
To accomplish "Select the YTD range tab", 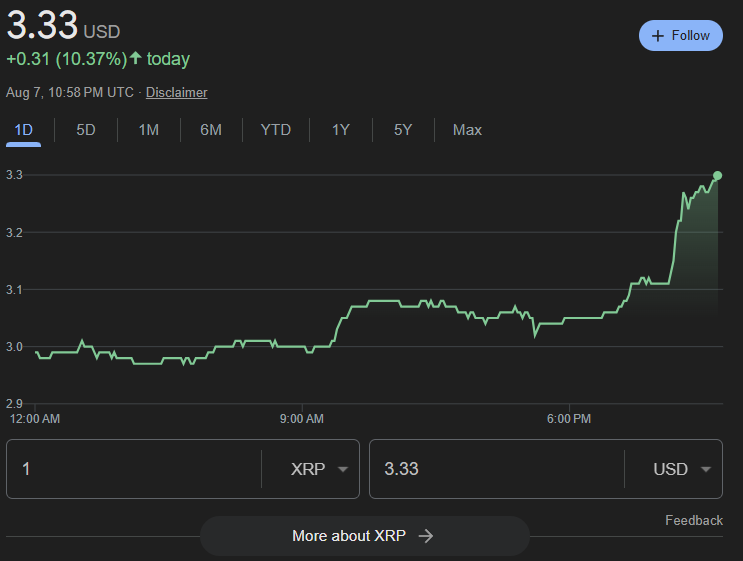I will point(276,130).
